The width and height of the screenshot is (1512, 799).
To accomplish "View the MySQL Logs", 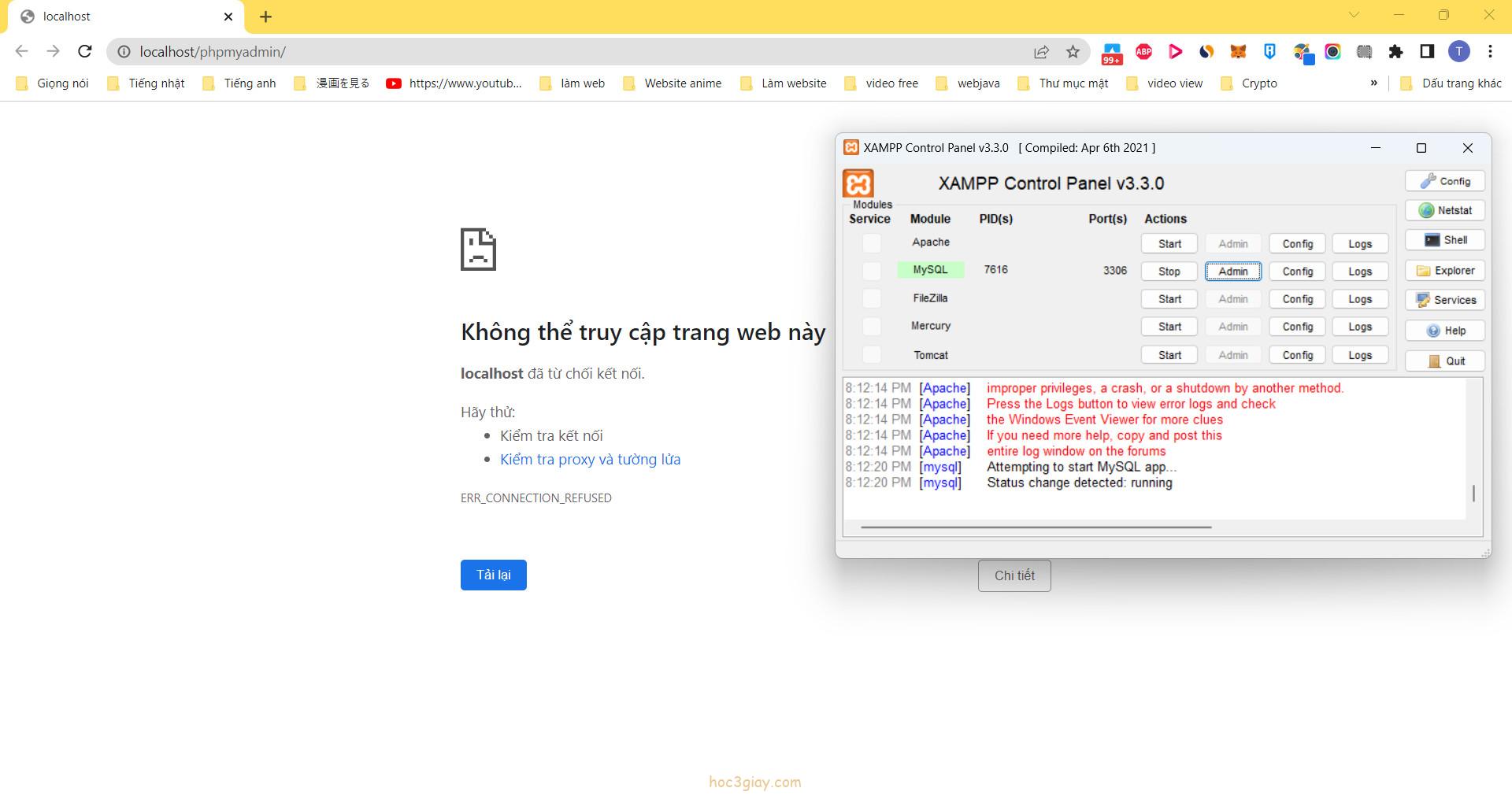I will coord(1360,272).
